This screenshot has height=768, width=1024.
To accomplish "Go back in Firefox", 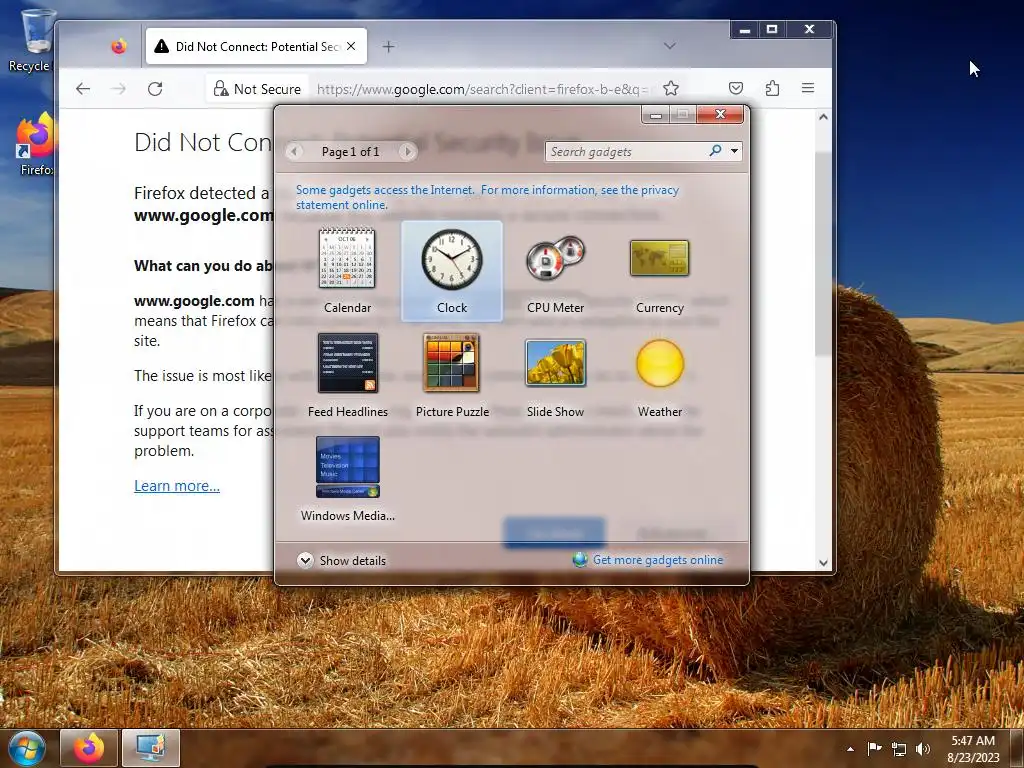I will click(x=83, y=89).
